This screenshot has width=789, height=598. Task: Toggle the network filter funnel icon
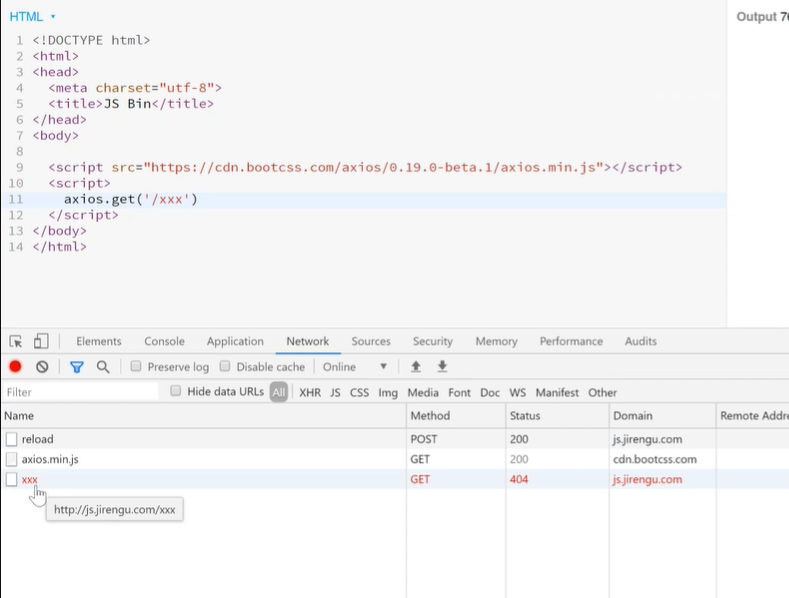(77, 367)
